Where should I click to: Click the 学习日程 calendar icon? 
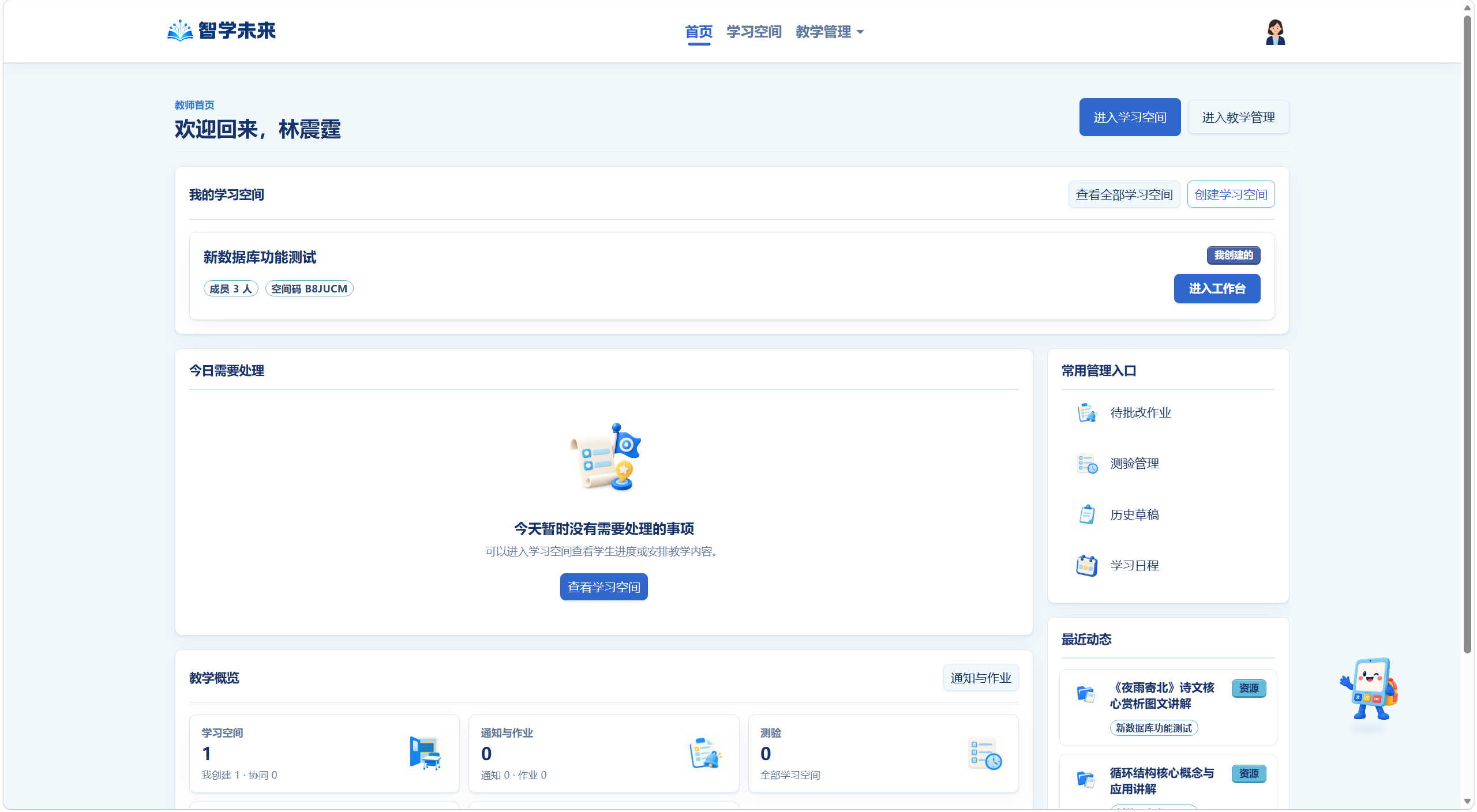coord(1087,565)
